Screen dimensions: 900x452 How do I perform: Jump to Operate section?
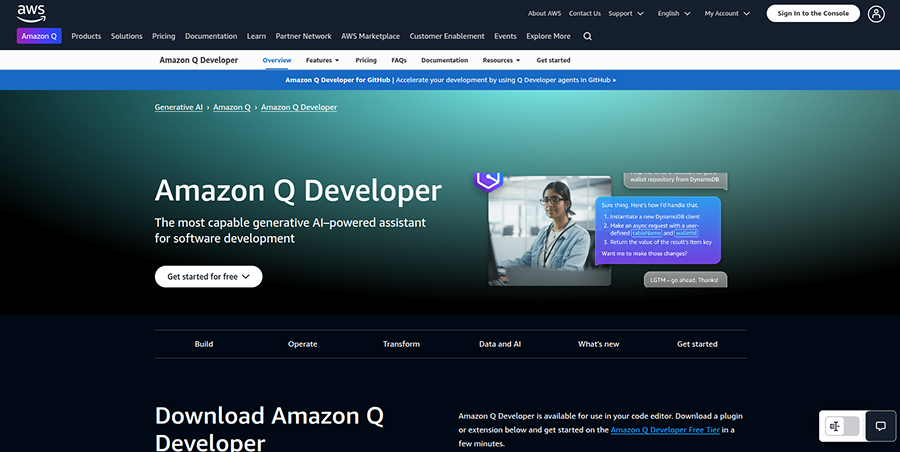pos(302,344)
